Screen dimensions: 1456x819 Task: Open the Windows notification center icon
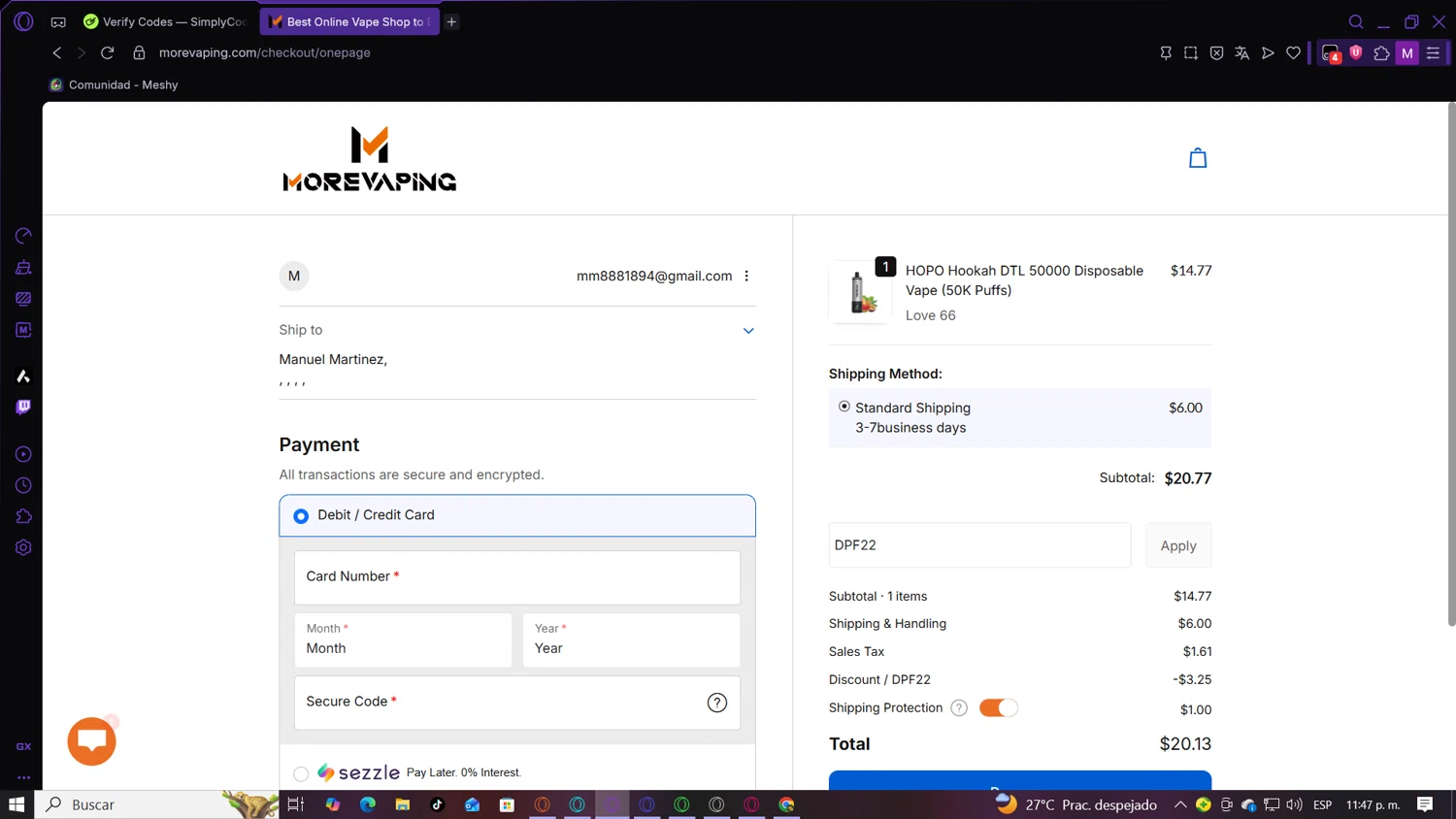pyautogui.click(x=1425, y=804)
